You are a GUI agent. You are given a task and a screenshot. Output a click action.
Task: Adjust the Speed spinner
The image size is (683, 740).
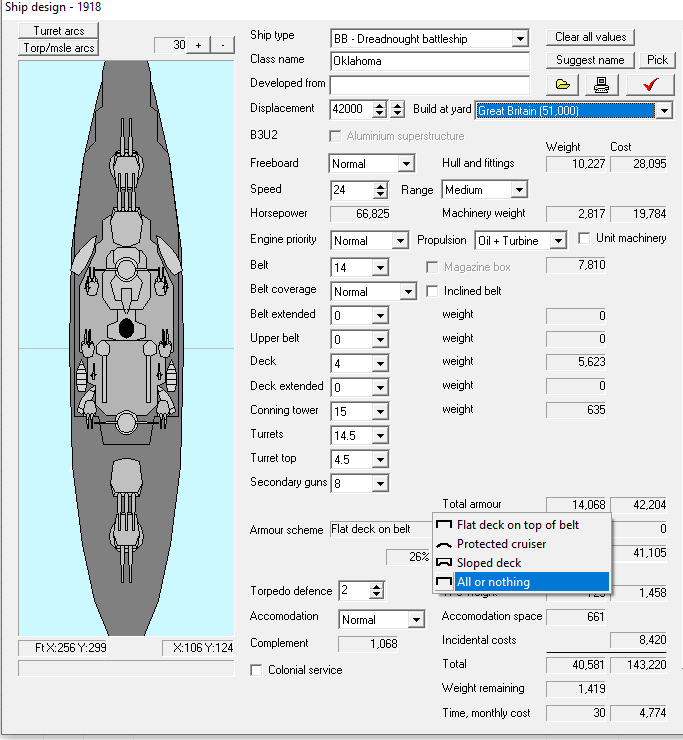(380, 190)
